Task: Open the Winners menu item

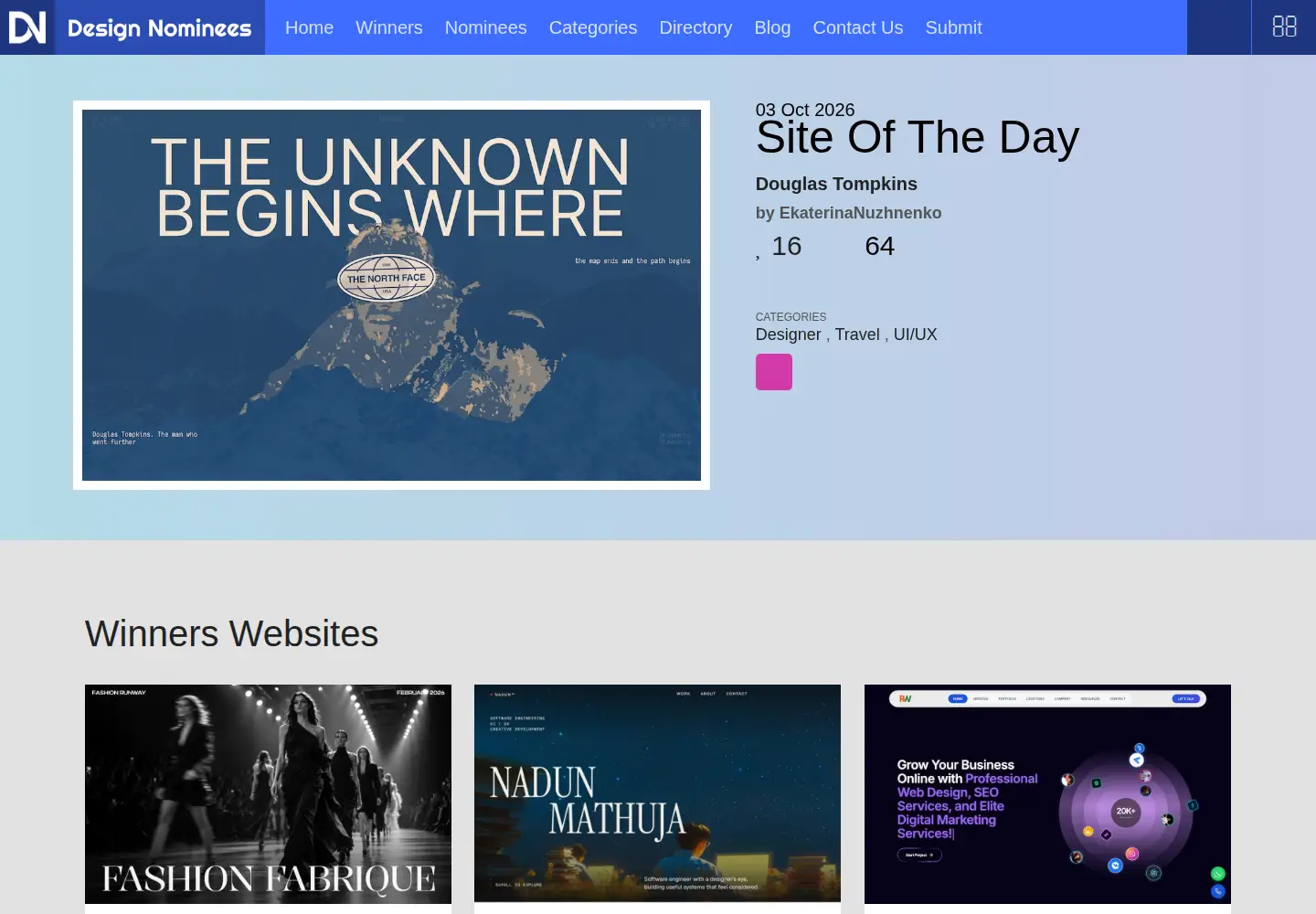Action: (x=389, y=27)
